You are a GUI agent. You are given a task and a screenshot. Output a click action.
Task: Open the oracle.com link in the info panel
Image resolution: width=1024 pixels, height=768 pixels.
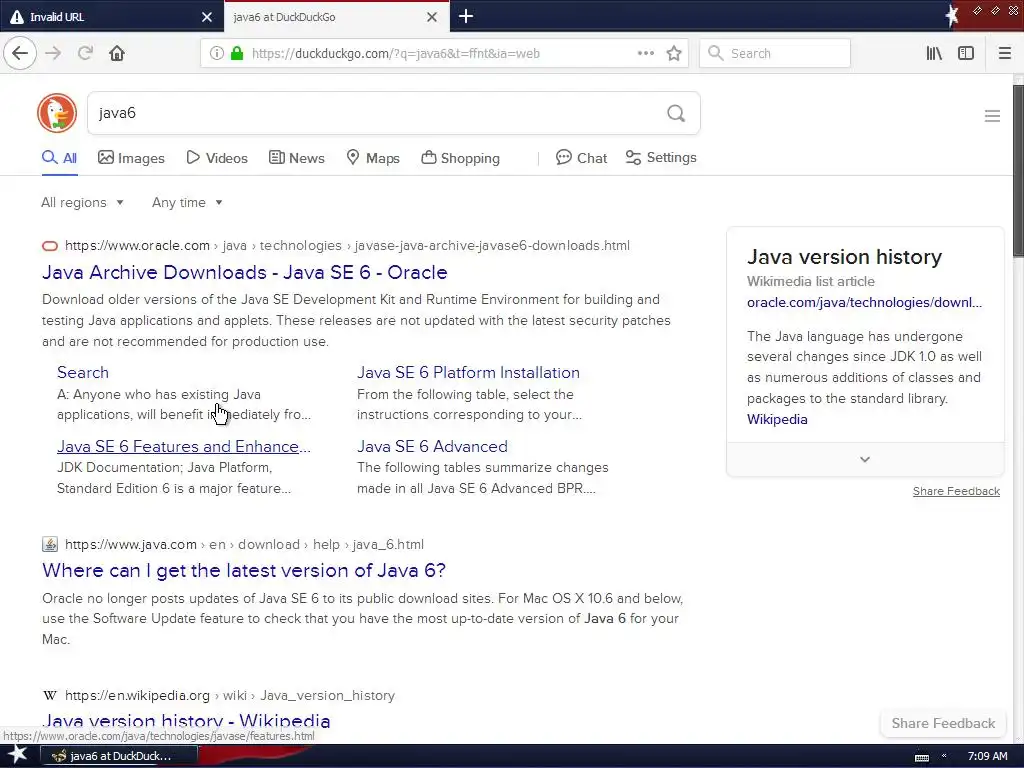(x=864, y=302)
